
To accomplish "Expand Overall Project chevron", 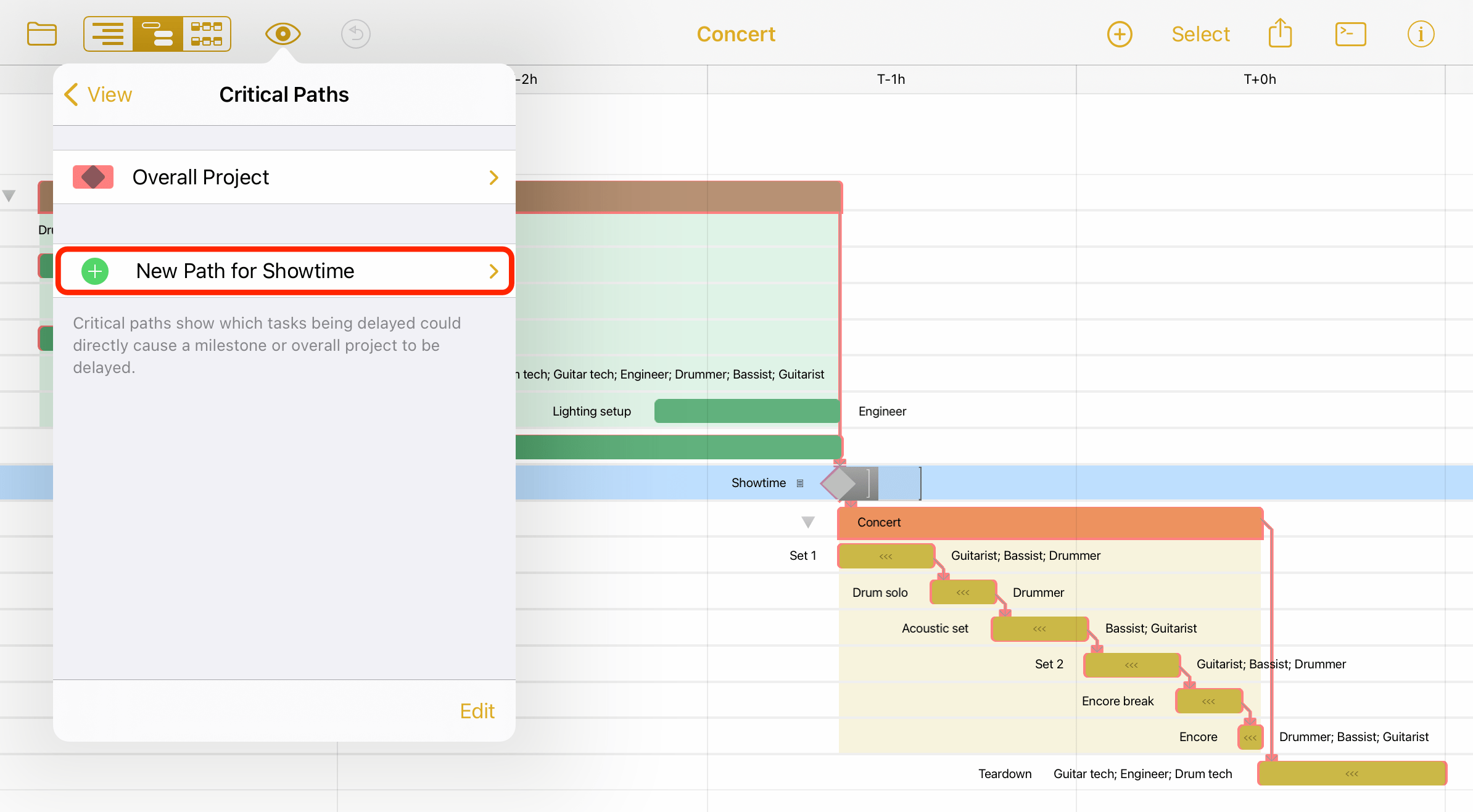I will tap(493, 178).
